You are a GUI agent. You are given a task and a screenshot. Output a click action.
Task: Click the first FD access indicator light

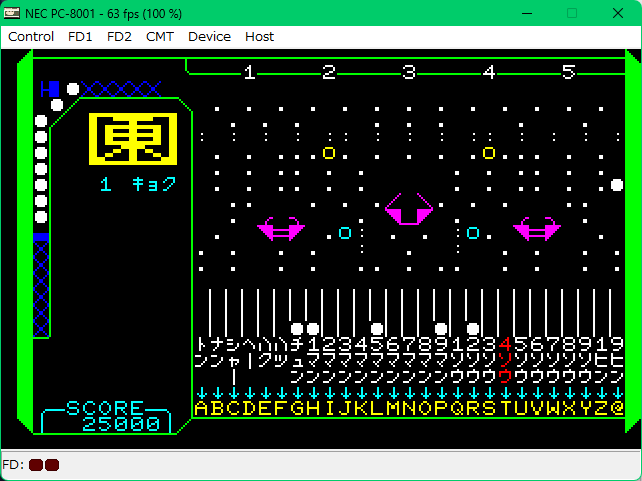click(x=36, y=465)
